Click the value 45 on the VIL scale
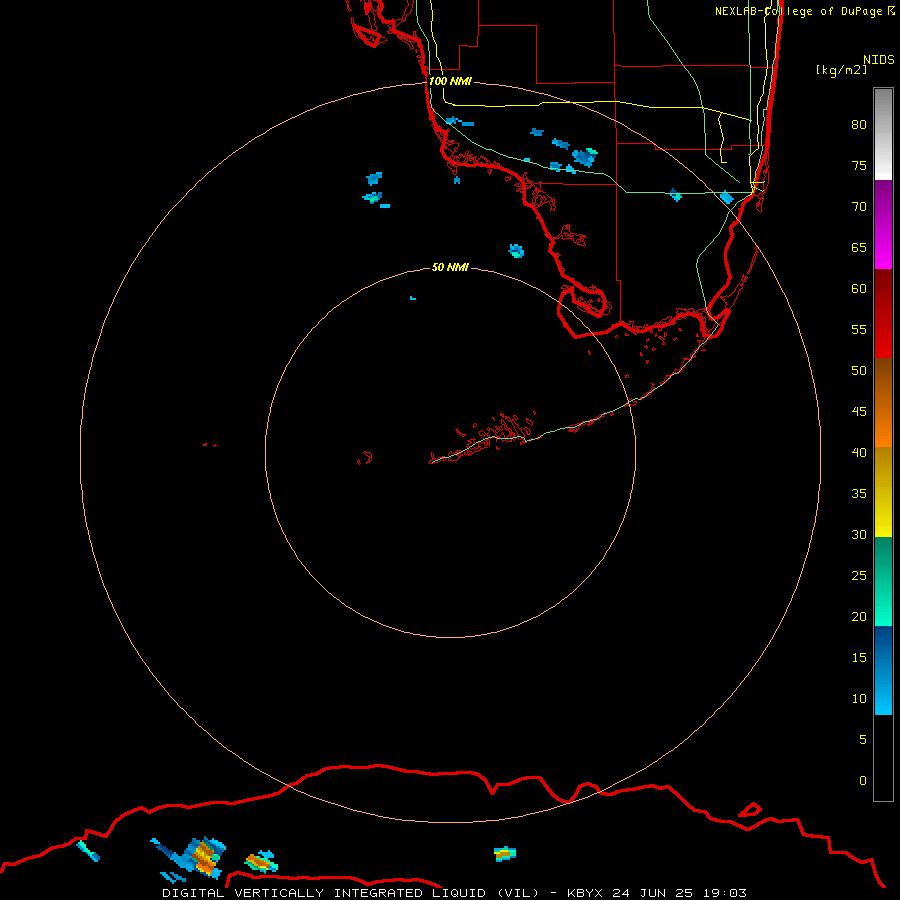This screenshot has height=900, width=900. (x=859, y=412)
